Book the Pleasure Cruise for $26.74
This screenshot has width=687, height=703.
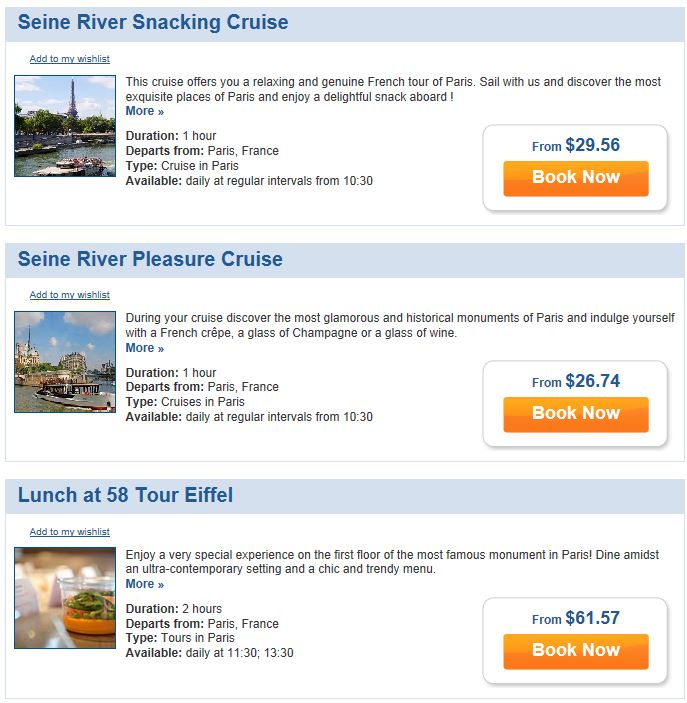click(576, 414)
